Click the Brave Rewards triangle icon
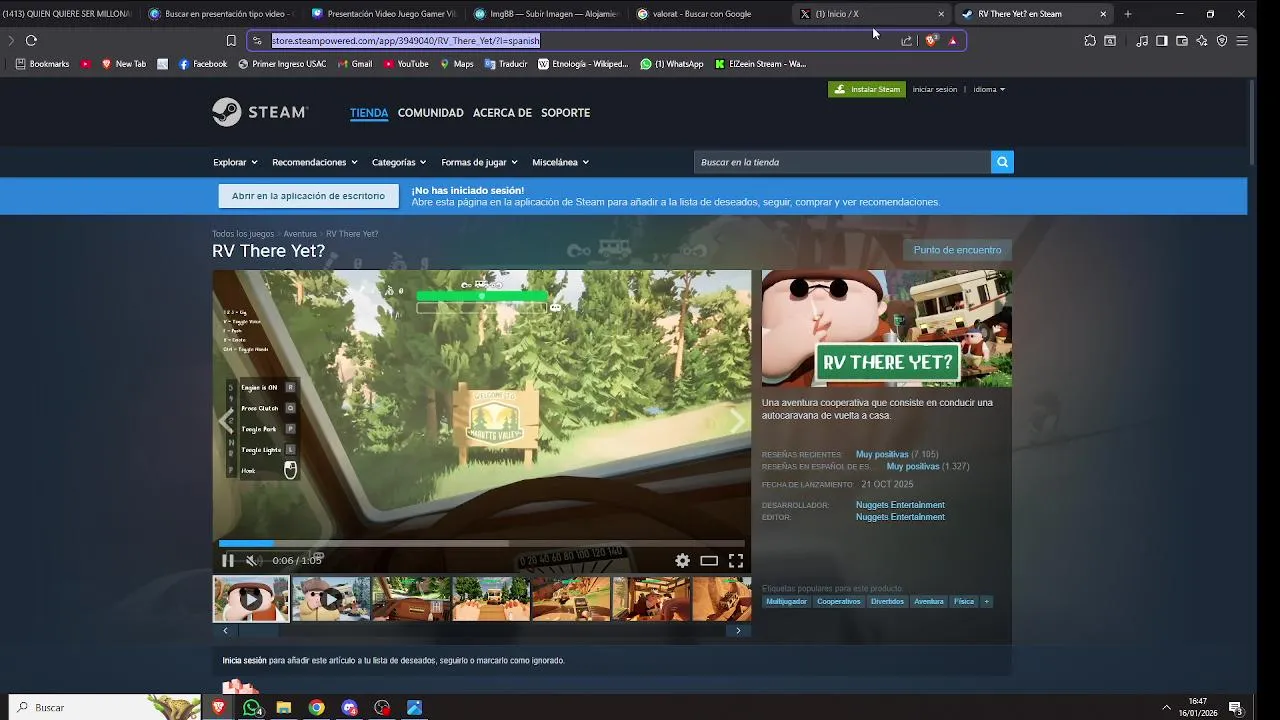Screen dimensions: 1280x720 coord(953,41)
